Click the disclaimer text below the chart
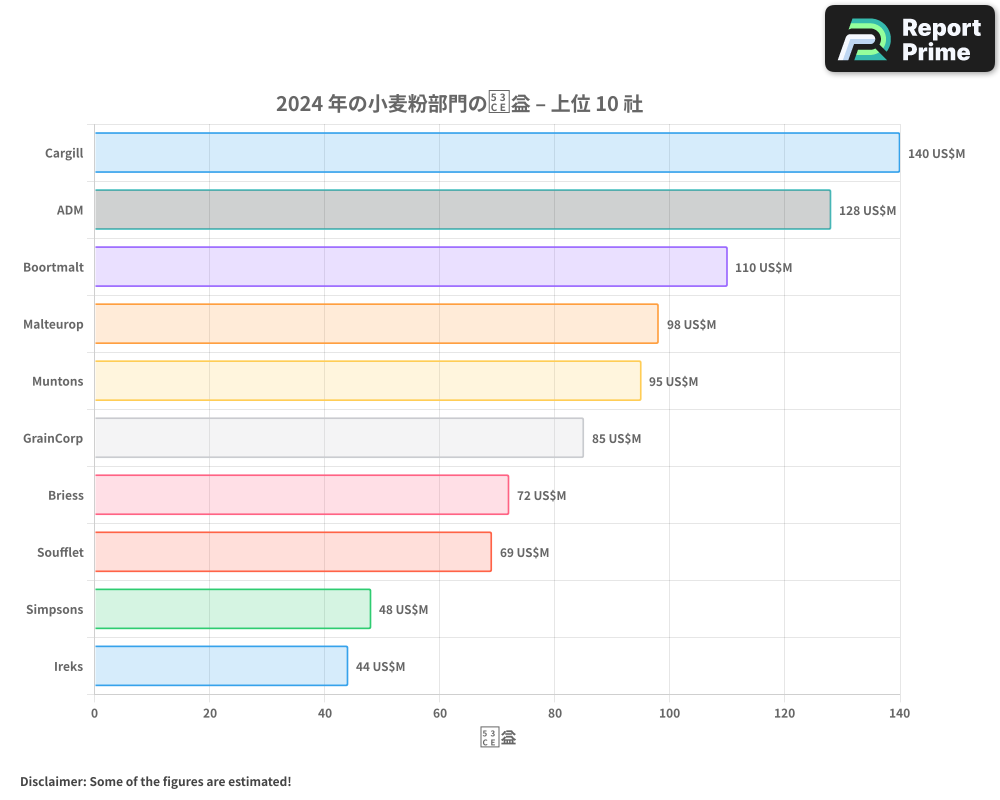Screen dimensions: 1000x800 (155, 781)
